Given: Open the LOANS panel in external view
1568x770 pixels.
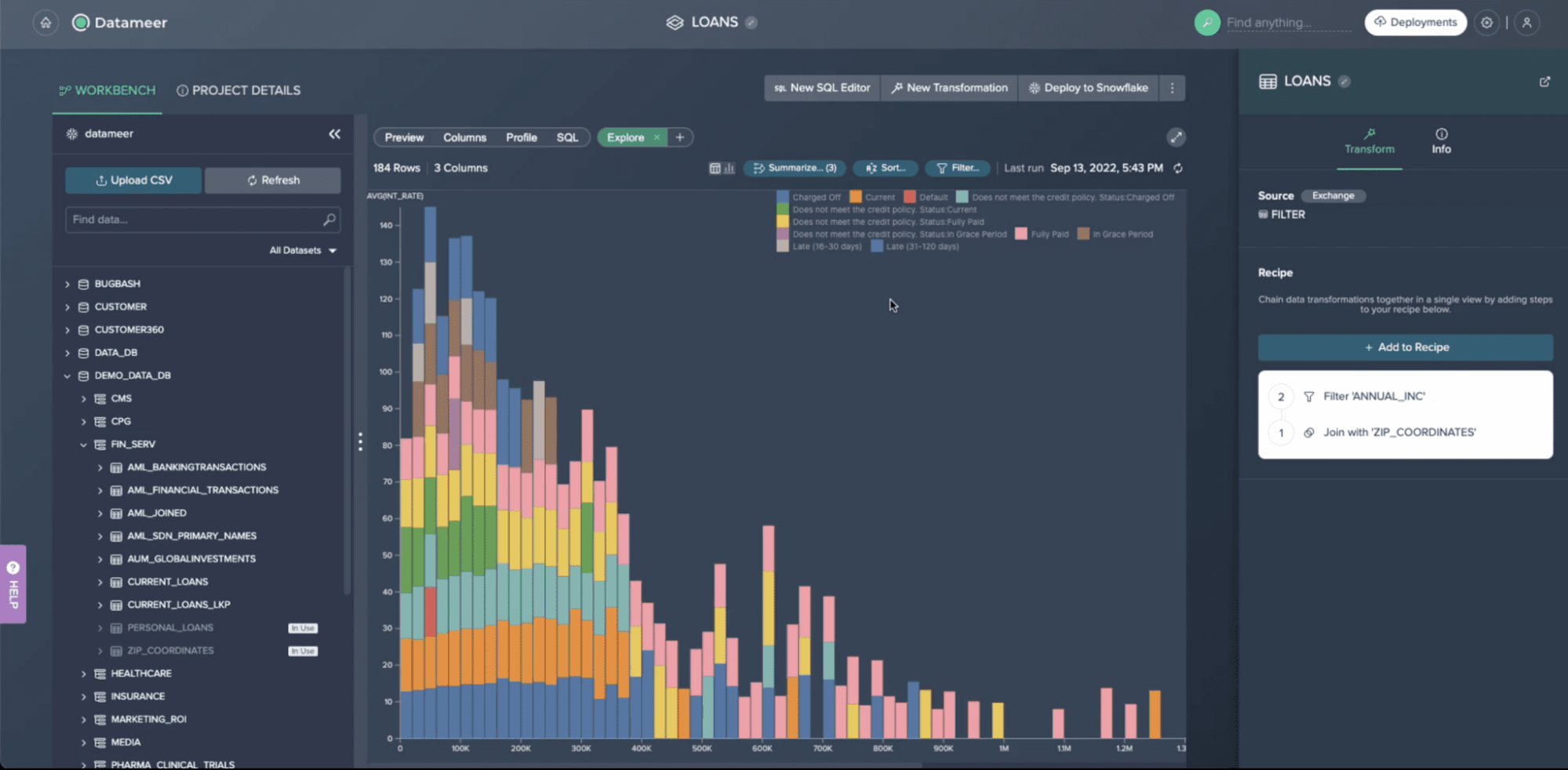Looking at the screenshot, I should click(1544, 82).
